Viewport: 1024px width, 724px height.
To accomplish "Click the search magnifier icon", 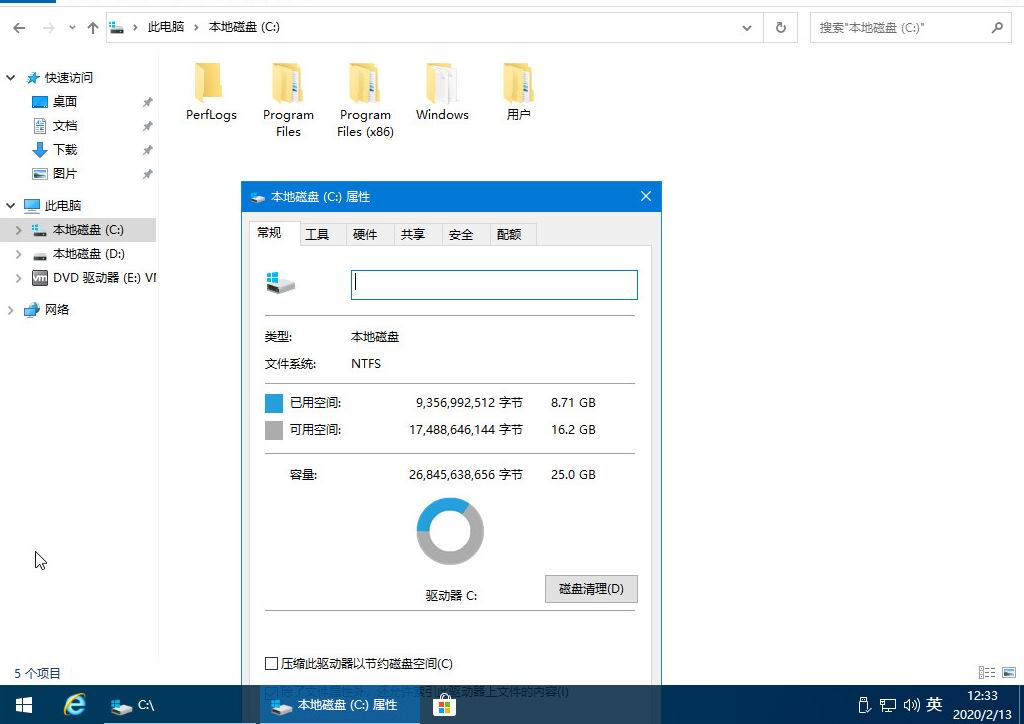I will pos(997,27).
